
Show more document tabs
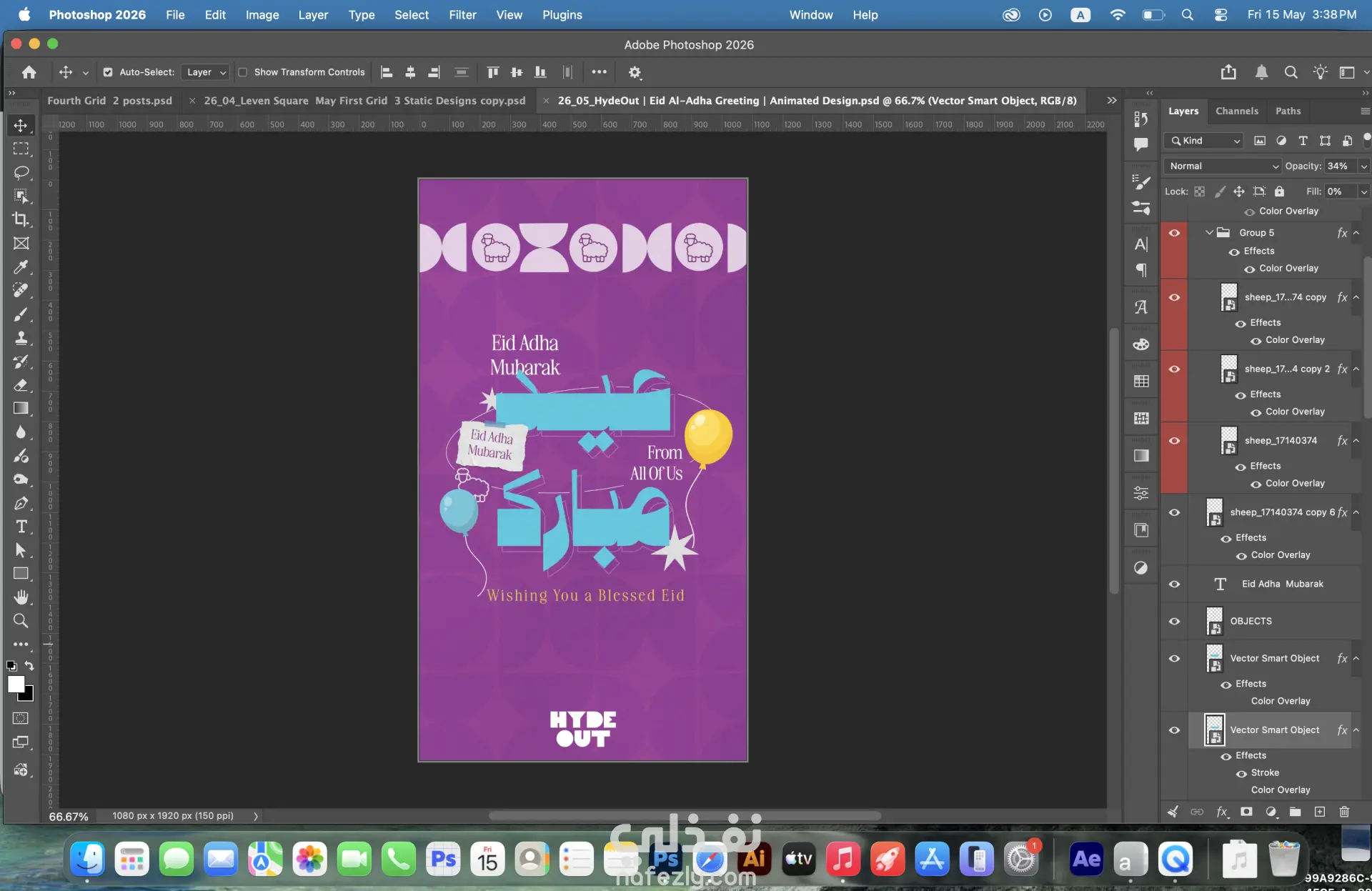pos(1112,101)
